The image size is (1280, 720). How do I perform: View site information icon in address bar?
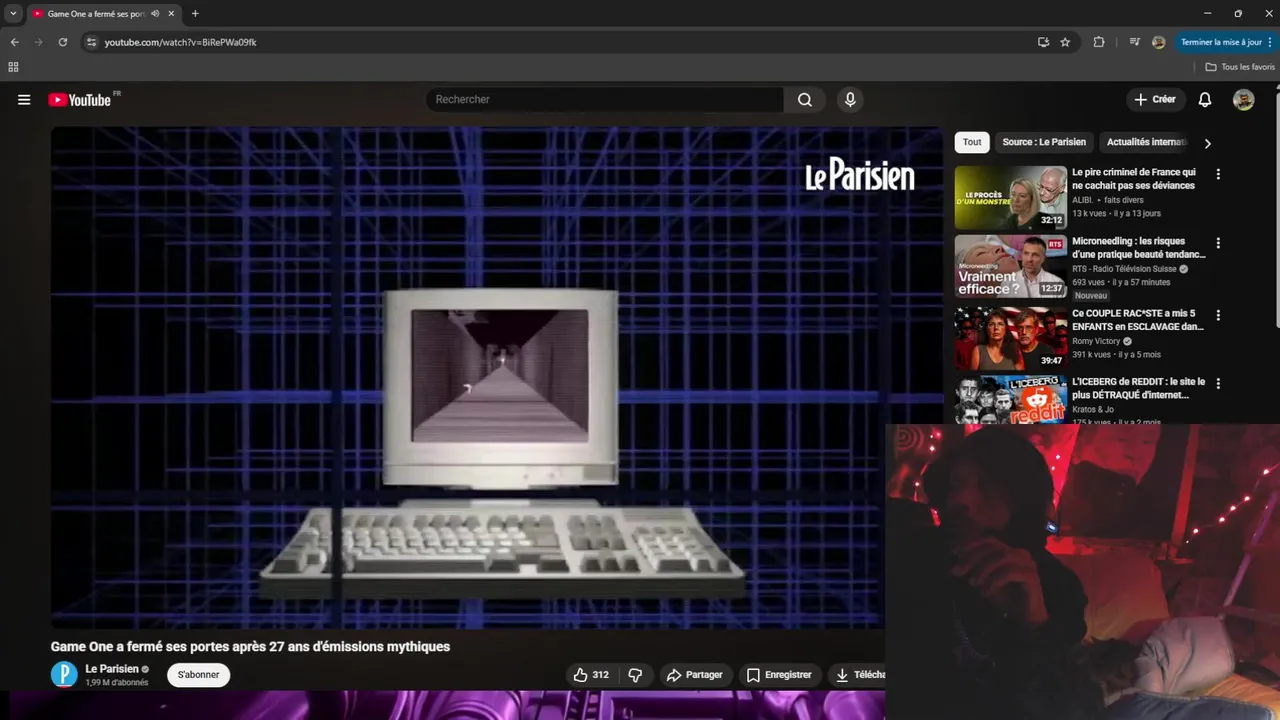coord(91,42)
